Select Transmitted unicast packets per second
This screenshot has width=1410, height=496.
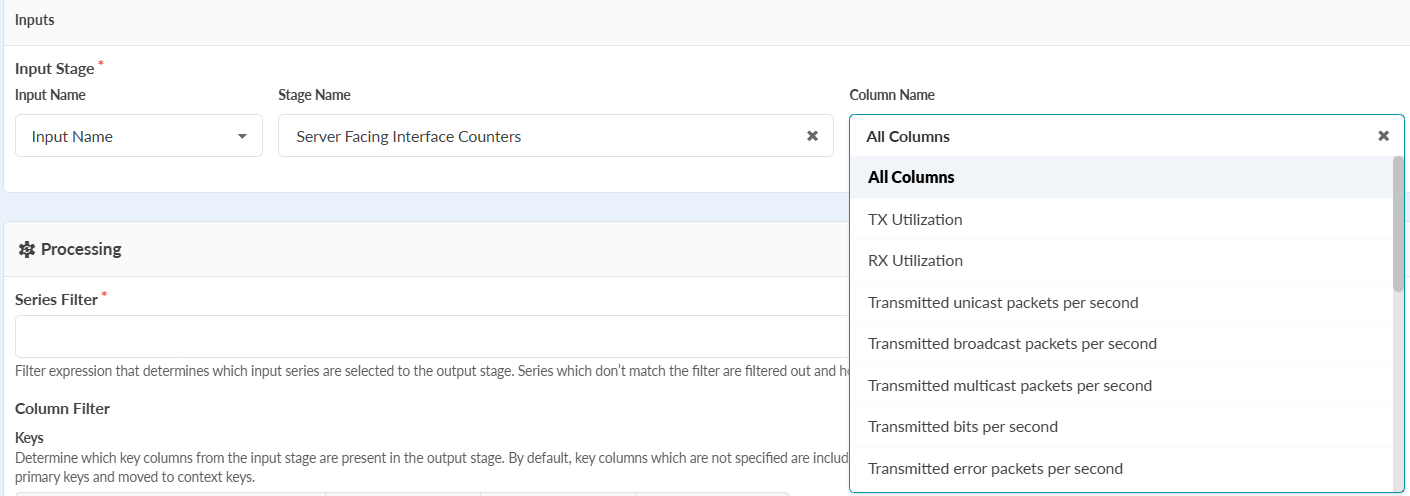click(1003, 303)
